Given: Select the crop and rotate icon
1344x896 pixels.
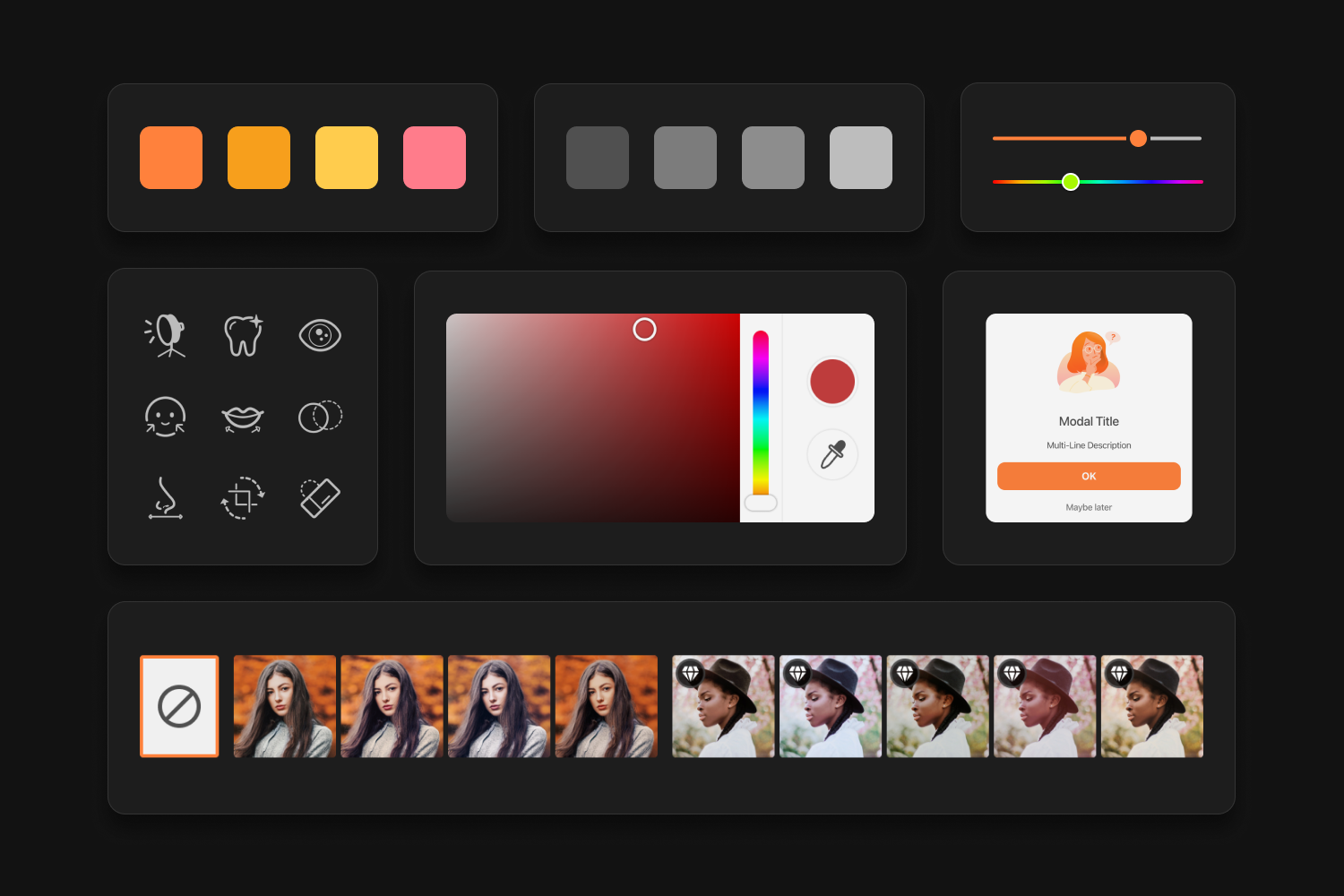Looking at the screenshot, I should tap(242, 498).
